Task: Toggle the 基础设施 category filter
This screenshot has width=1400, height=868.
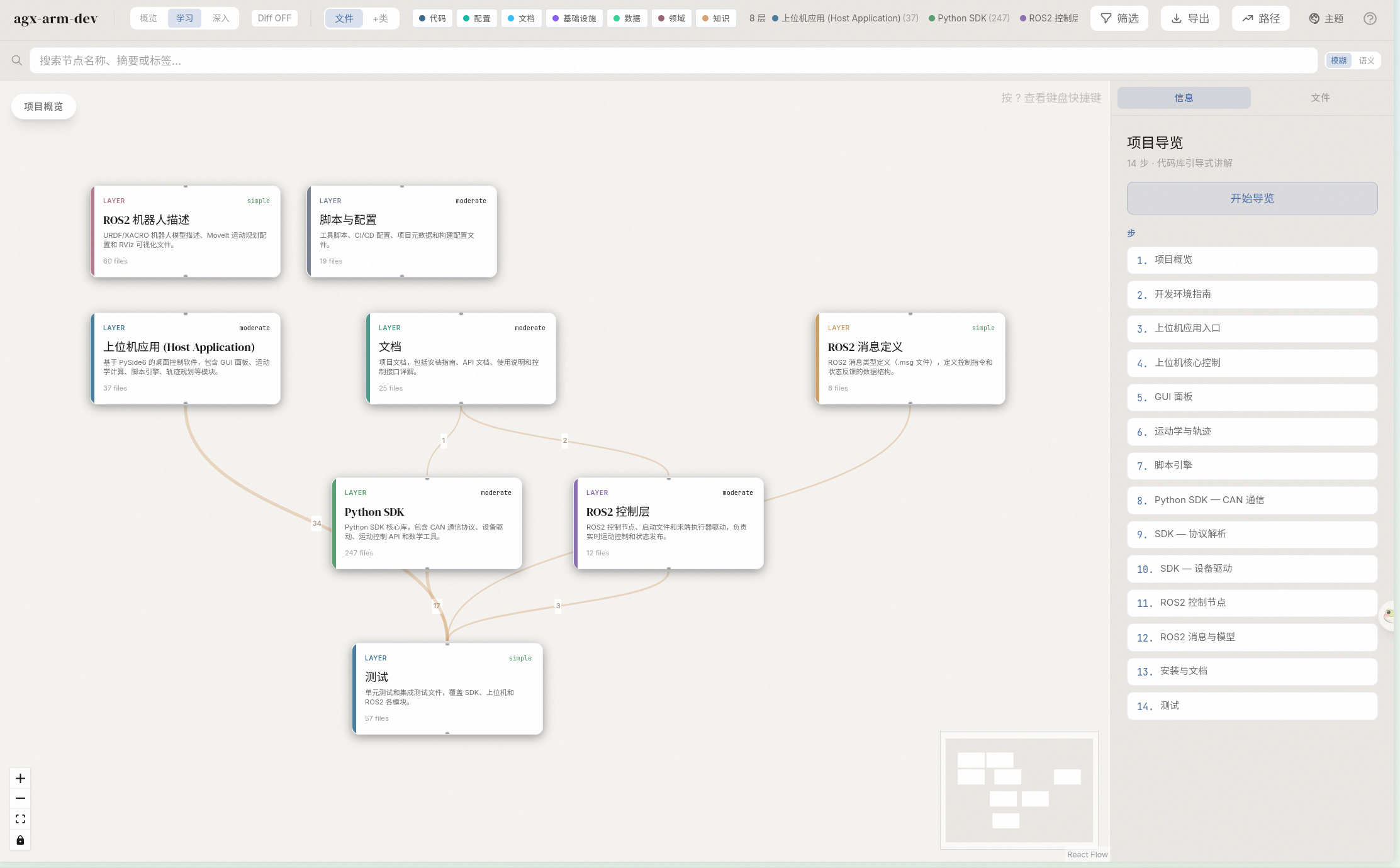Action: pyautogui.click(x=574, y=18)
